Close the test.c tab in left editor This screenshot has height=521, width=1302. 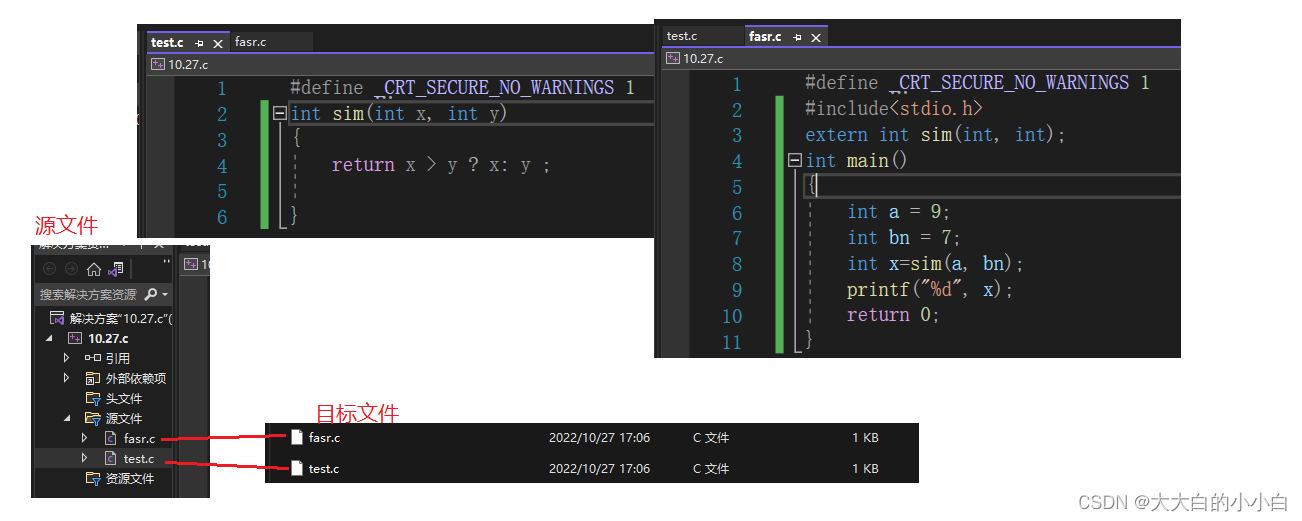coord(217,43)
